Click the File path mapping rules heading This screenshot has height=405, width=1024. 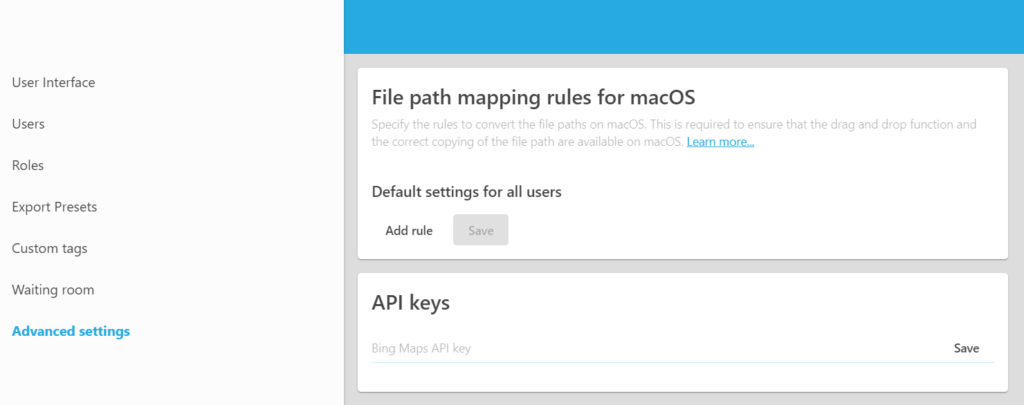(x=532, y=97)
